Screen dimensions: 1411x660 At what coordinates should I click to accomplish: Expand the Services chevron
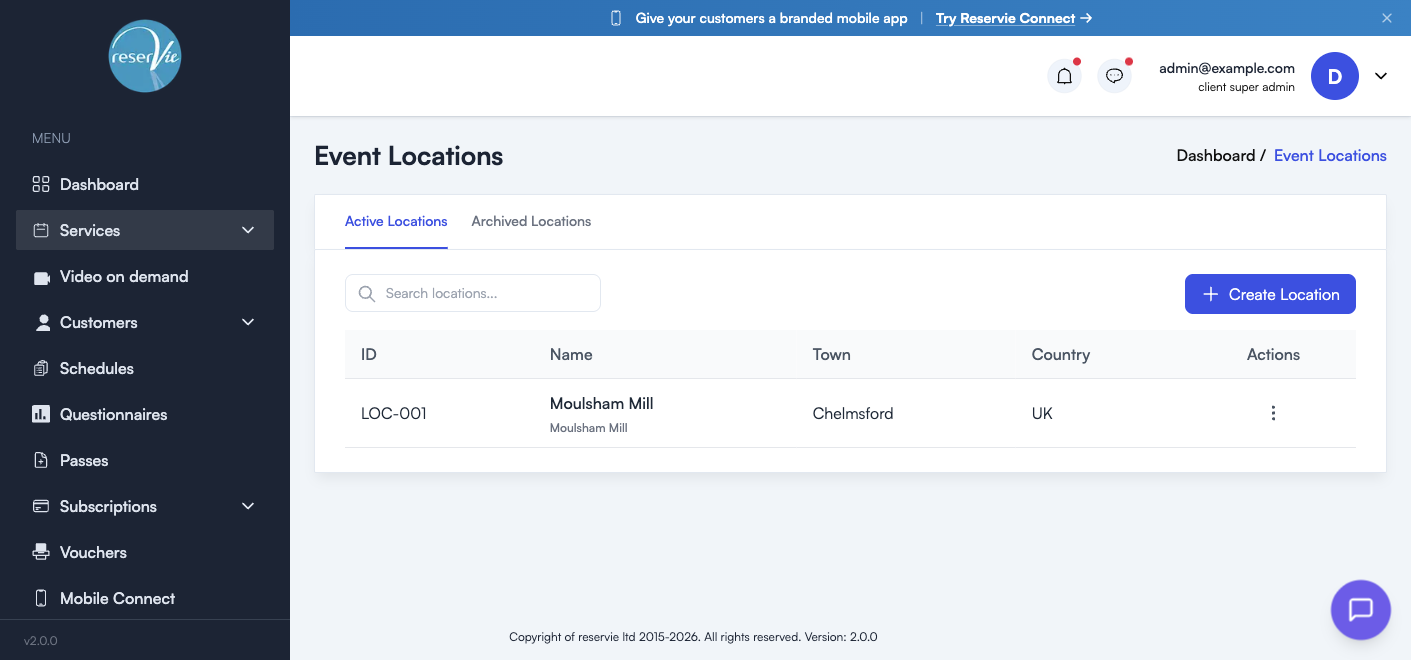click(248, 230)
